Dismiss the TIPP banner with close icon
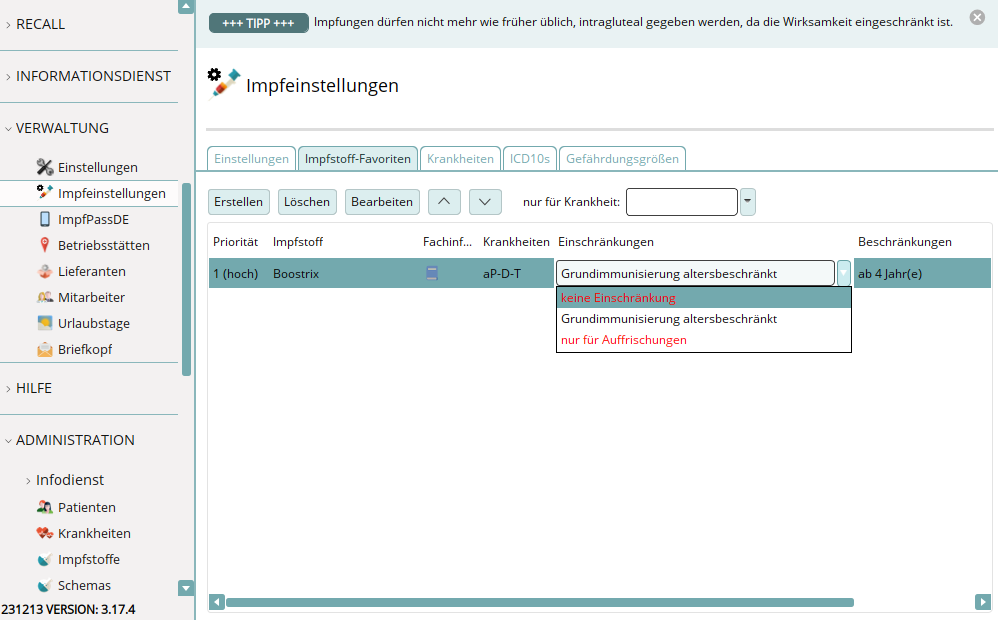The width and height of the screenshot is (998, 620). [977, 17]
